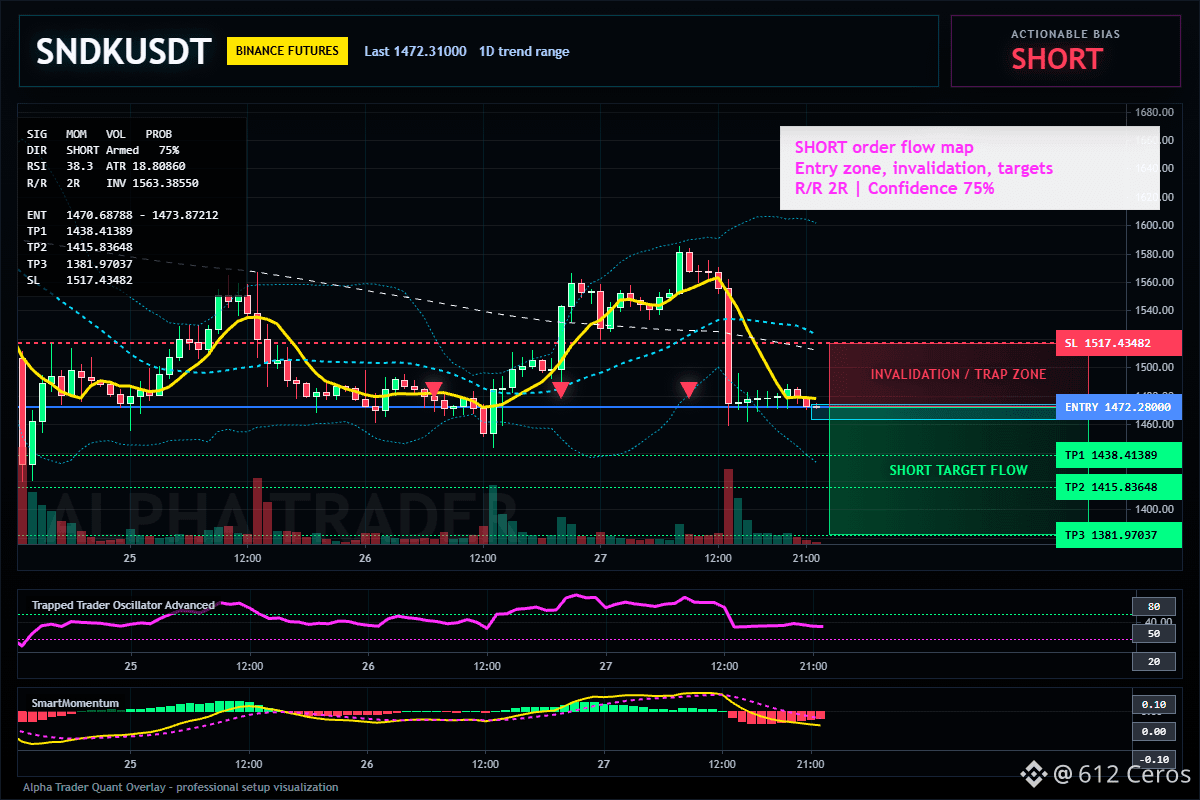Image resolution: width=1200 pixels, height=800 pixels.
Task: Click the -0.10 SmartMomentum axis label
Action: tap(1153, 759)
